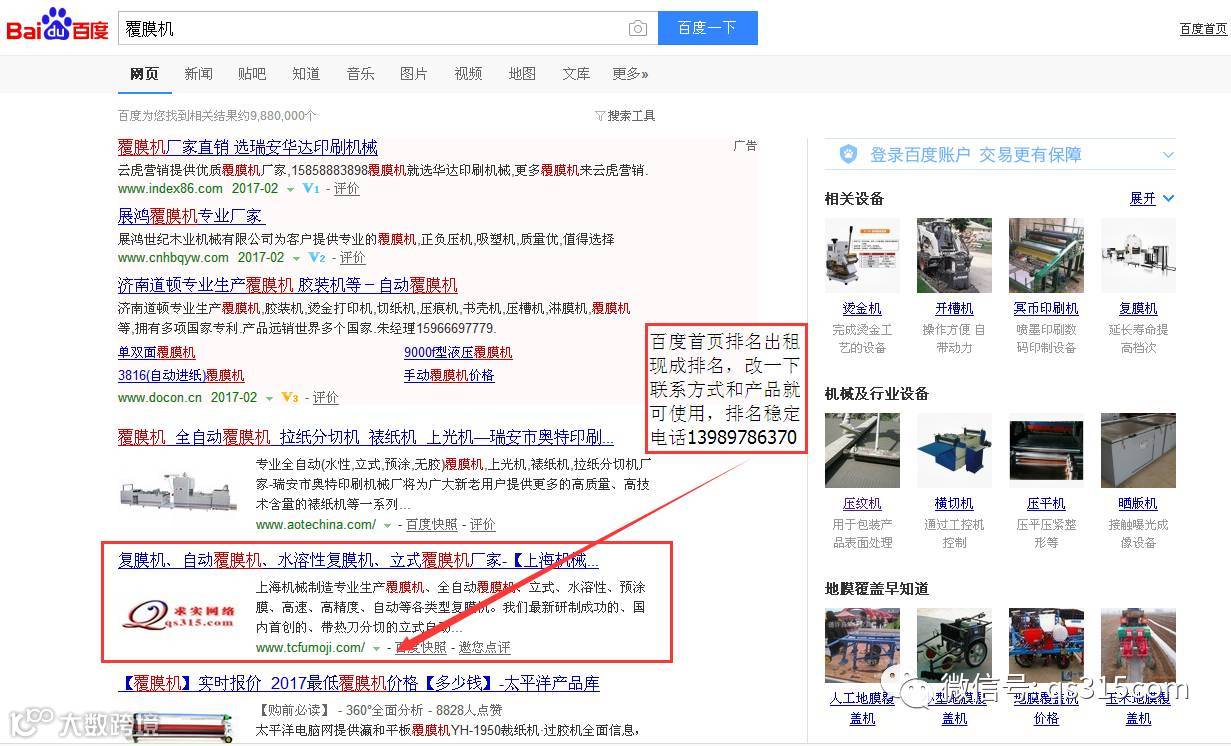This screenshot has height=746, width=1231.
Task: Switch to the 音乐 tab
Action: 360,74
